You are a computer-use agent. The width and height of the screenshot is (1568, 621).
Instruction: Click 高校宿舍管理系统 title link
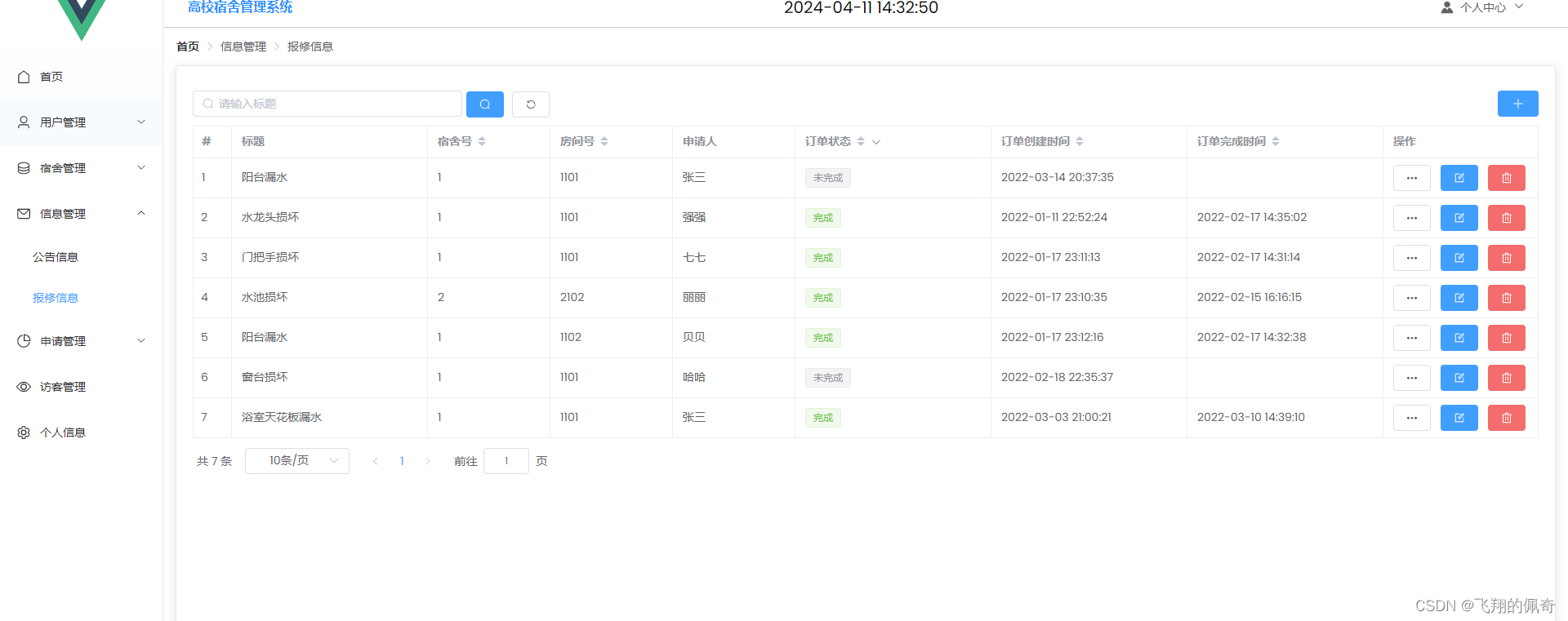(x=240, y=7)
